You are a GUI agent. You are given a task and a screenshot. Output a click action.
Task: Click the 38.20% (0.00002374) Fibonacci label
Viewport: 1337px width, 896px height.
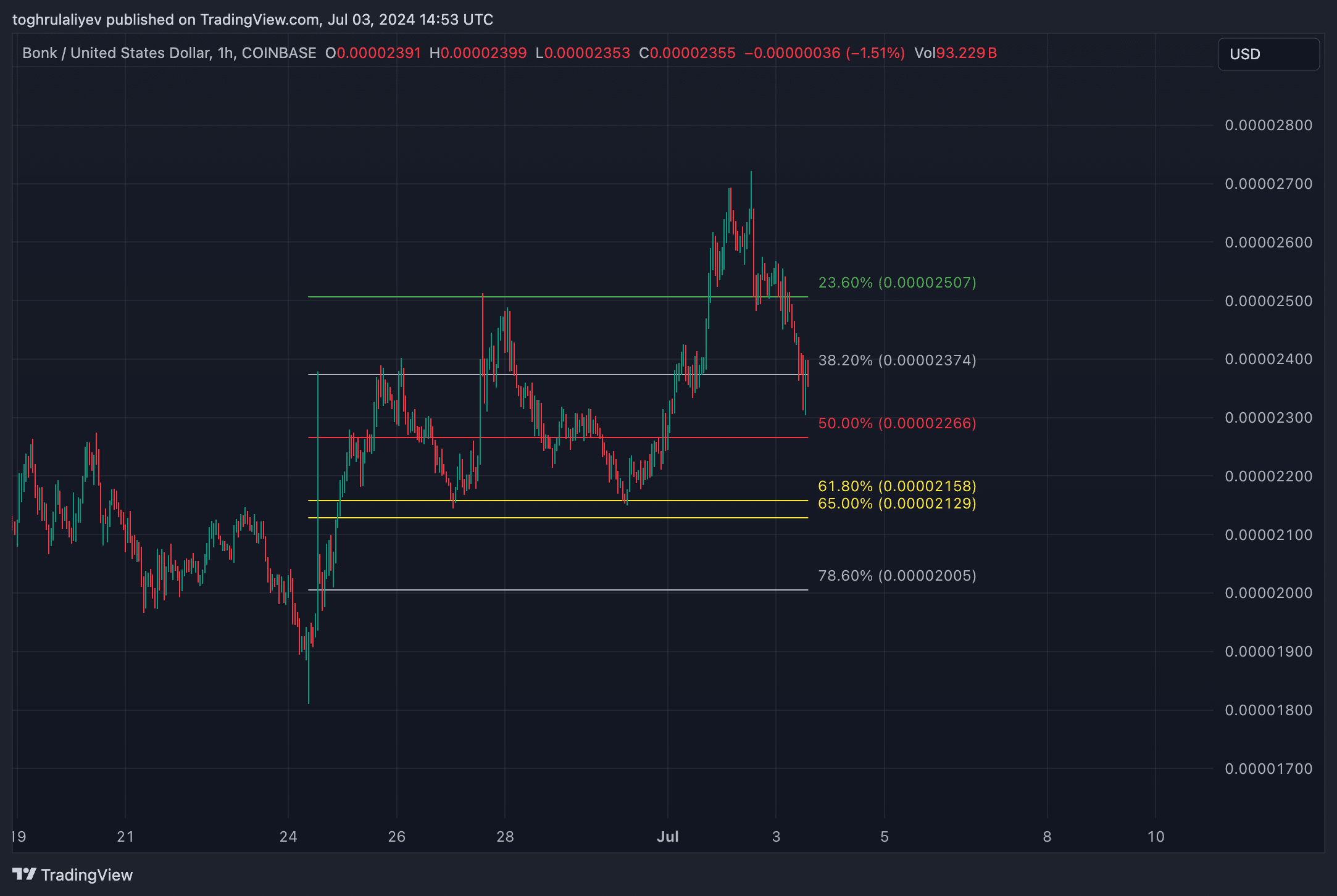(x=897, y=360)
